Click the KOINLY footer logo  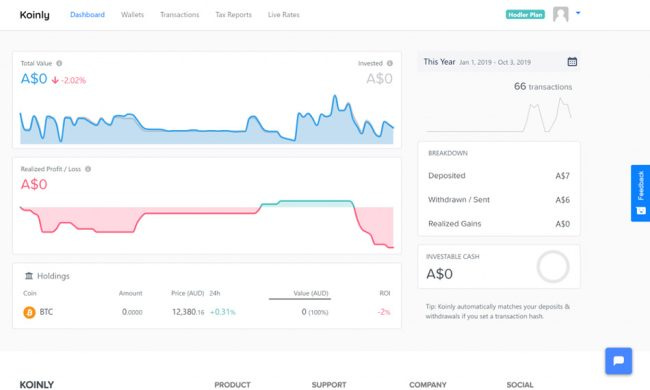(x=36, y=385)
